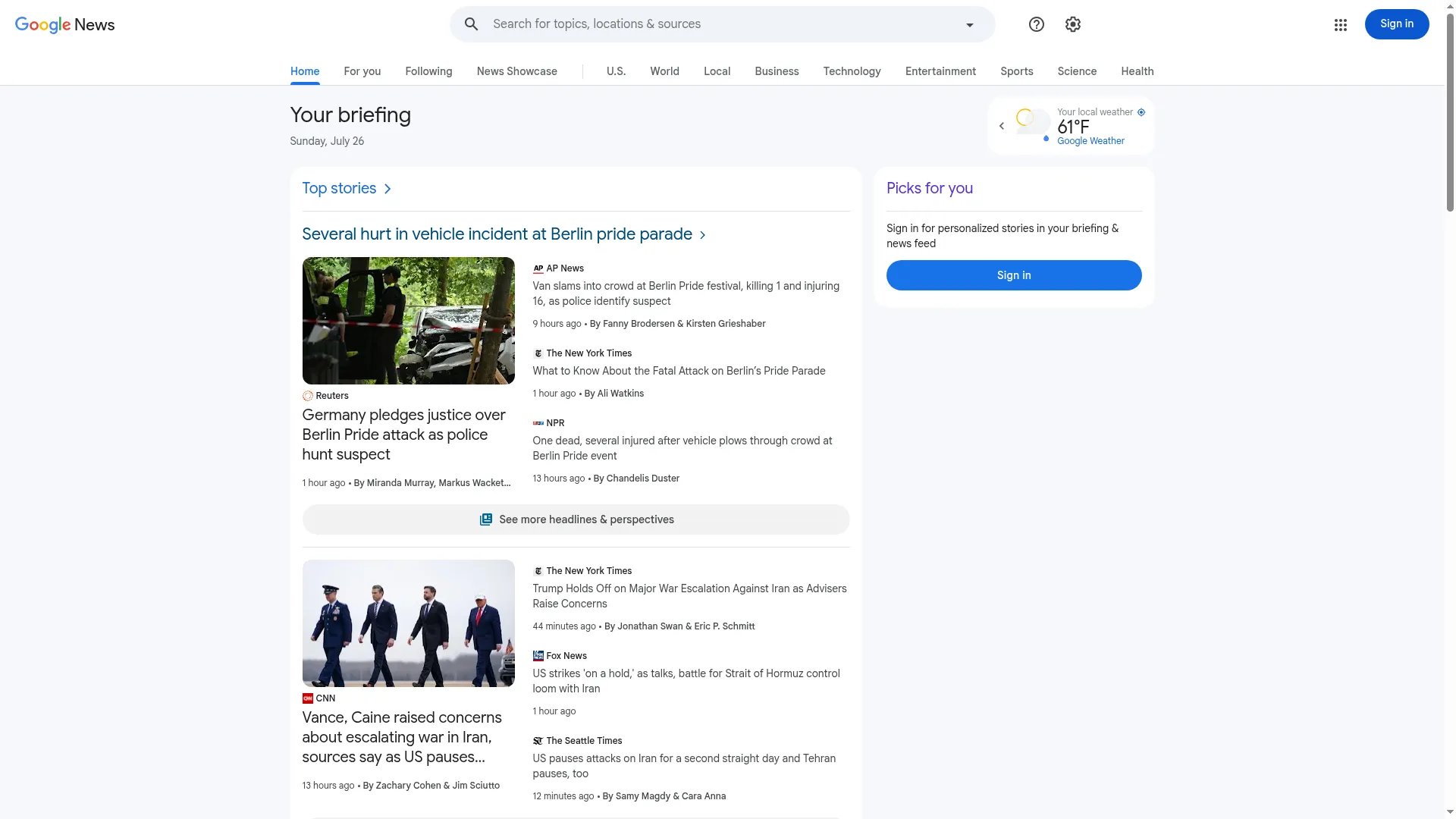Click the page vertical scrollbar

click(1450, 114)
